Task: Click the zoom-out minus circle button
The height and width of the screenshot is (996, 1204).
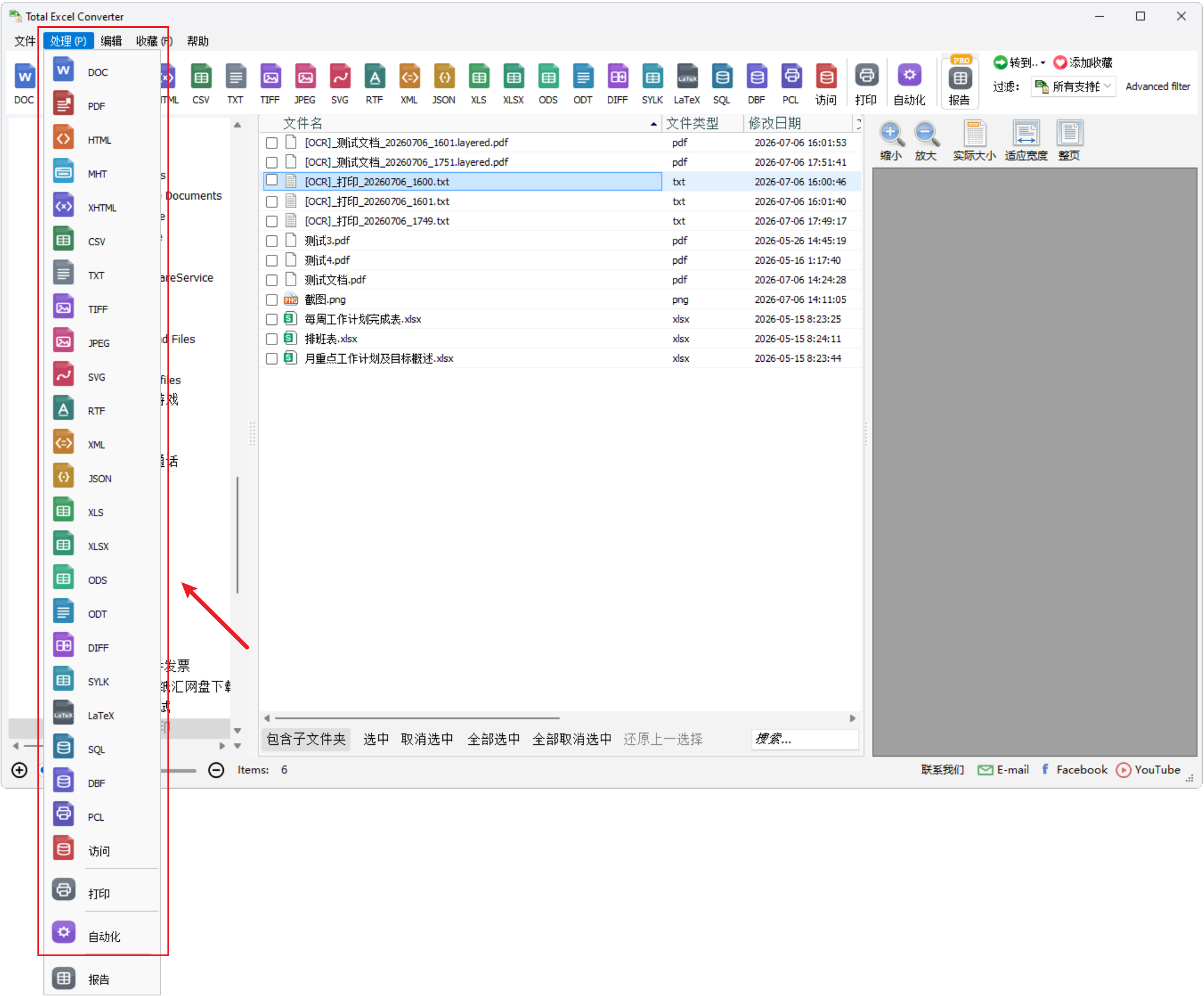Action: click(216, 770)
